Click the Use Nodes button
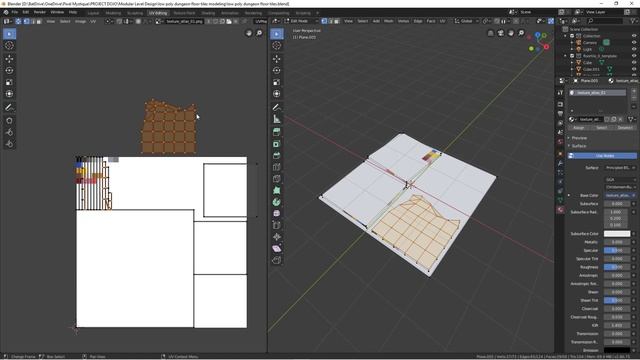The width and height of the screenshot is (640, 360). pyautogui.click(x=602, y=156)
